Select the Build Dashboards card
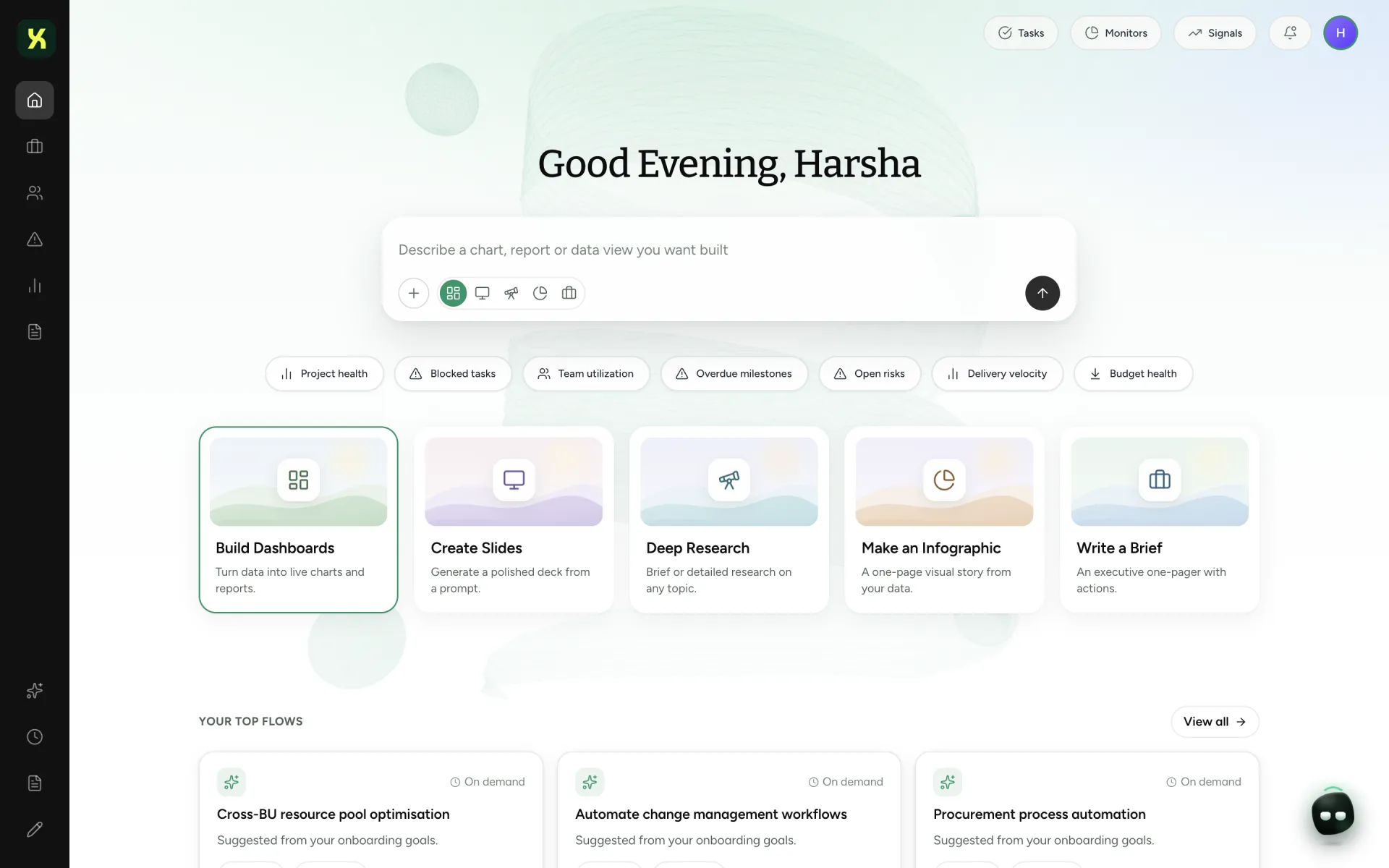This screenshot has width=1389, height=868. (x=299, y=519)
